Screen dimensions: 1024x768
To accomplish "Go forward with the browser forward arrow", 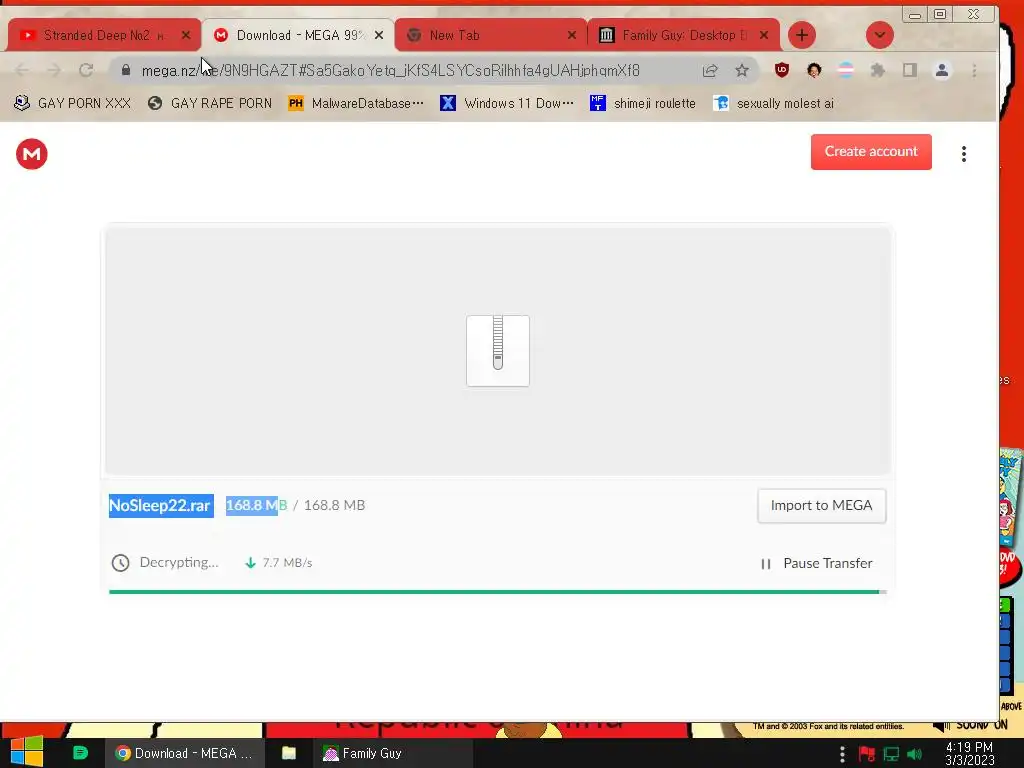I will 54,71.
